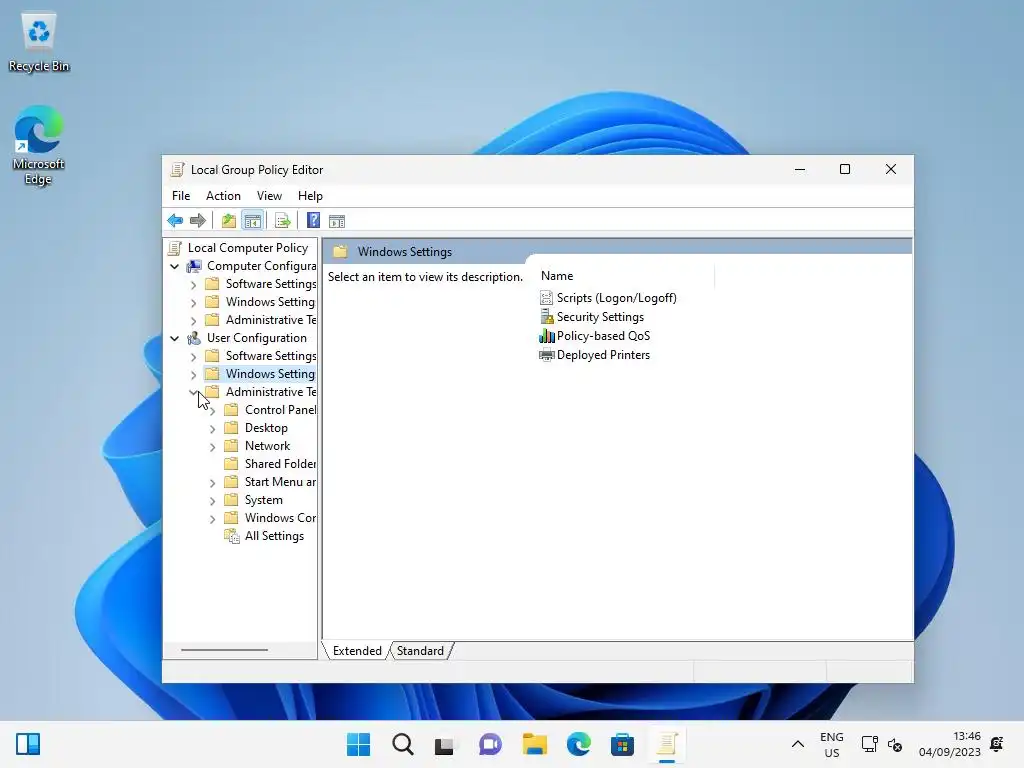Switch to the Extended tab
The image size is (1024, 768).
357,651
